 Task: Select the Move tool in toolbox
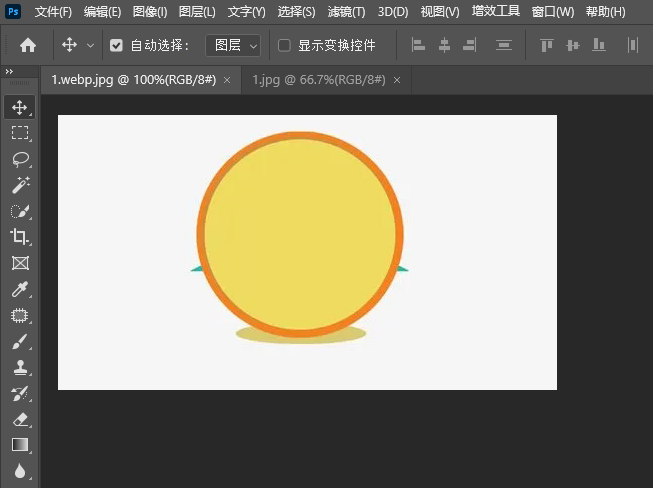(20, 107)
